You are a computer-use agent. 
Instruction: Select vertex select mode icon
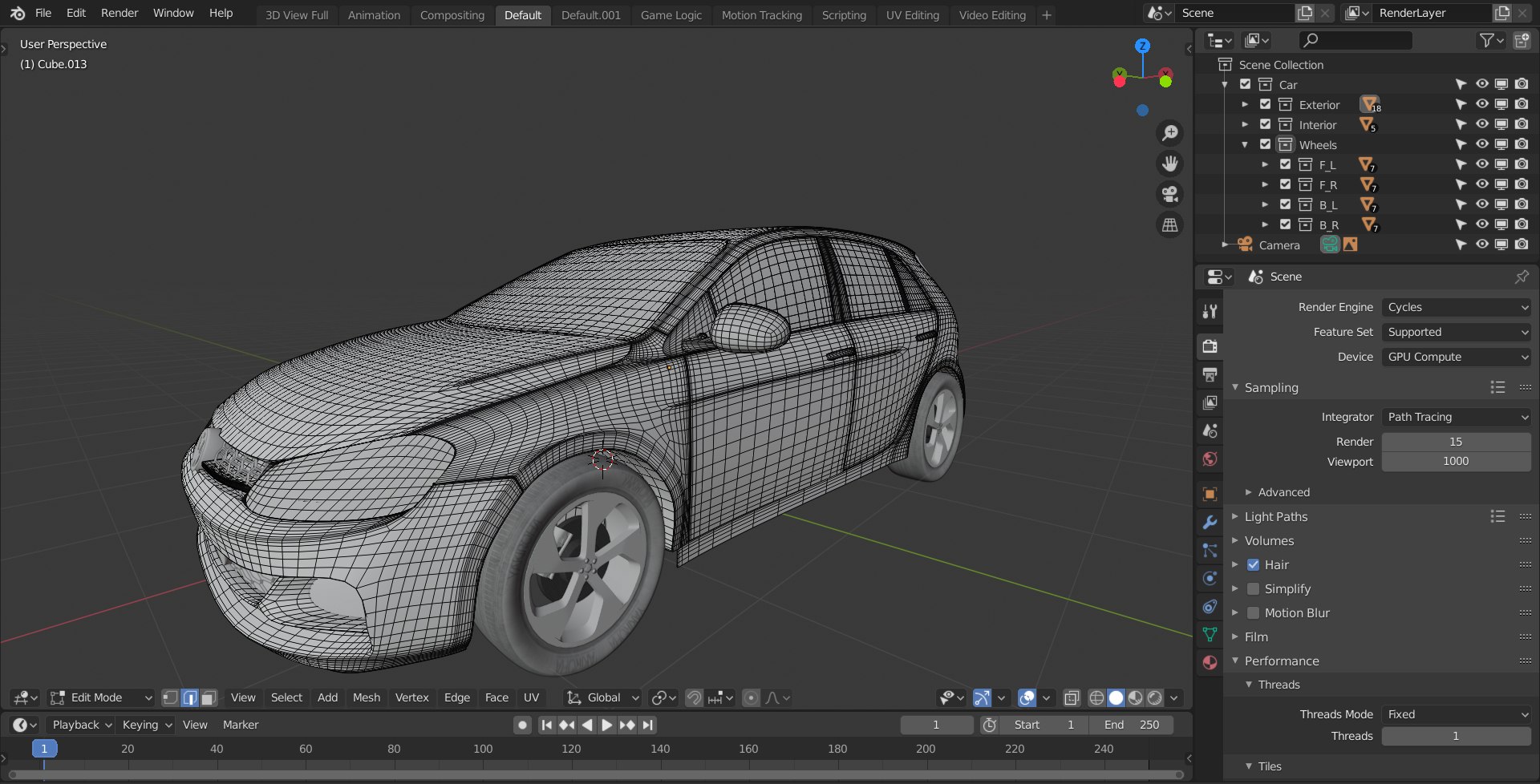tap(170, 697)
